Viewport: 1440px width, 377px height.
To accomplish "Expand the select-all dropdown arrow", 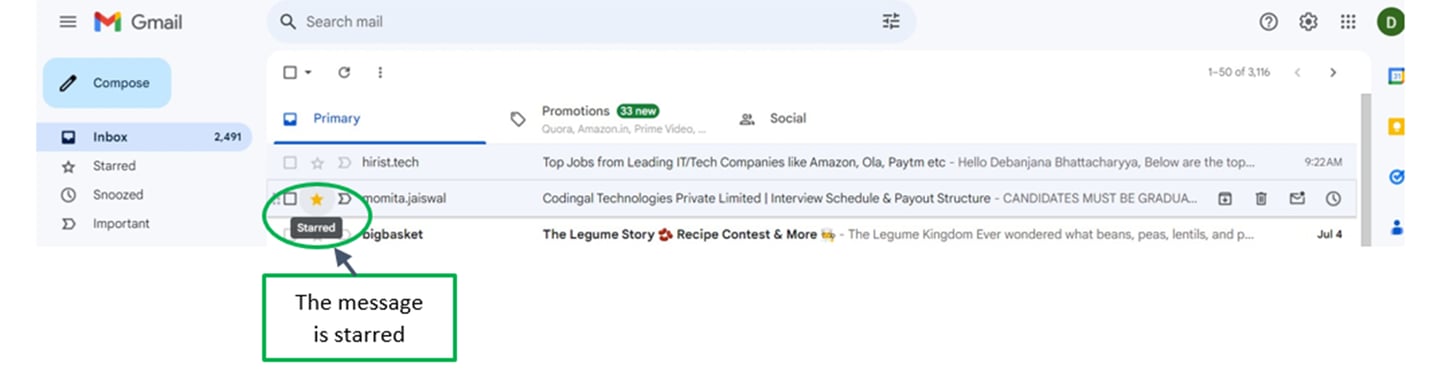I will tap(308, 72).
